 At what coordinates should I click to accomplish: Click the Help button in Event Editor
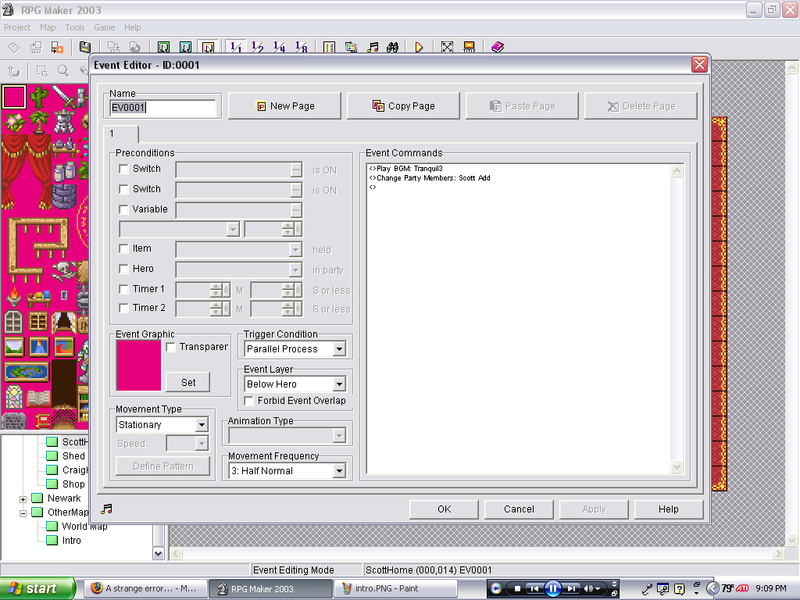pyautogui.click(x=668, y=509)
